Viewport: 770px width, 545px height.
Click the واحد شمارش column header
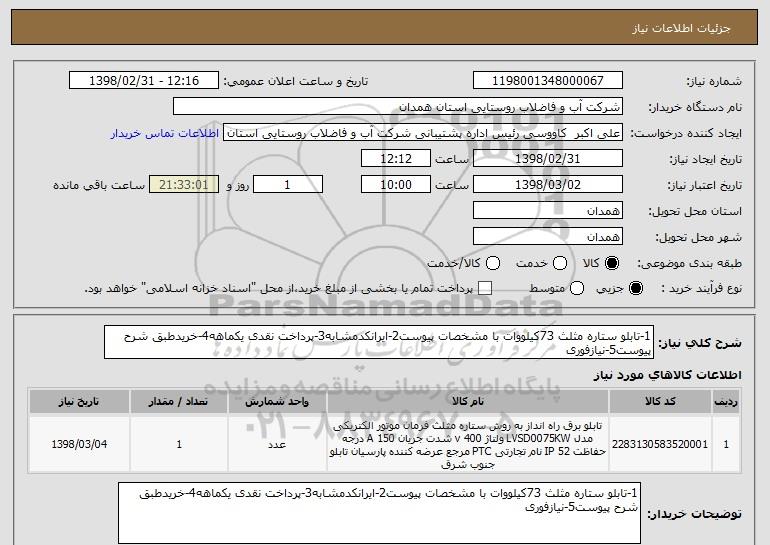[277, 402]
